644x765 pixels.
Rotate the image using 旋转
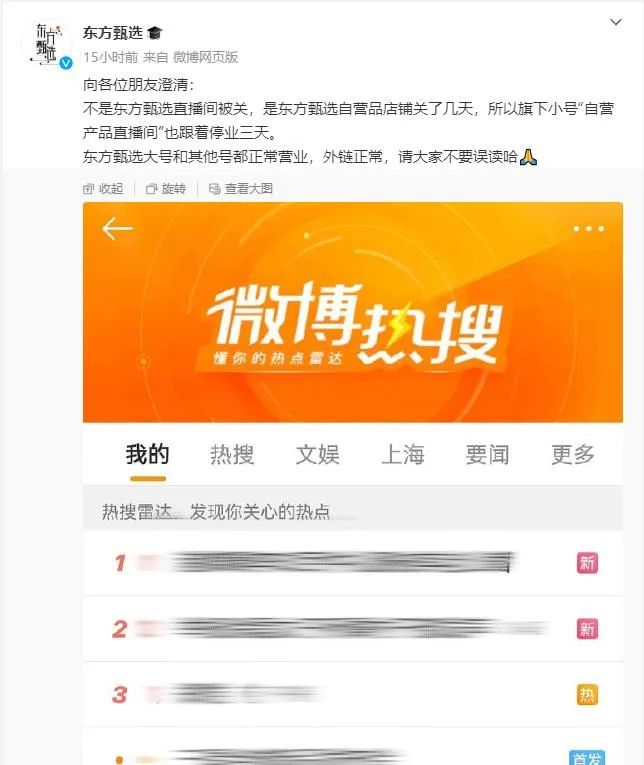pyautogui.click(x=166, y=188)
